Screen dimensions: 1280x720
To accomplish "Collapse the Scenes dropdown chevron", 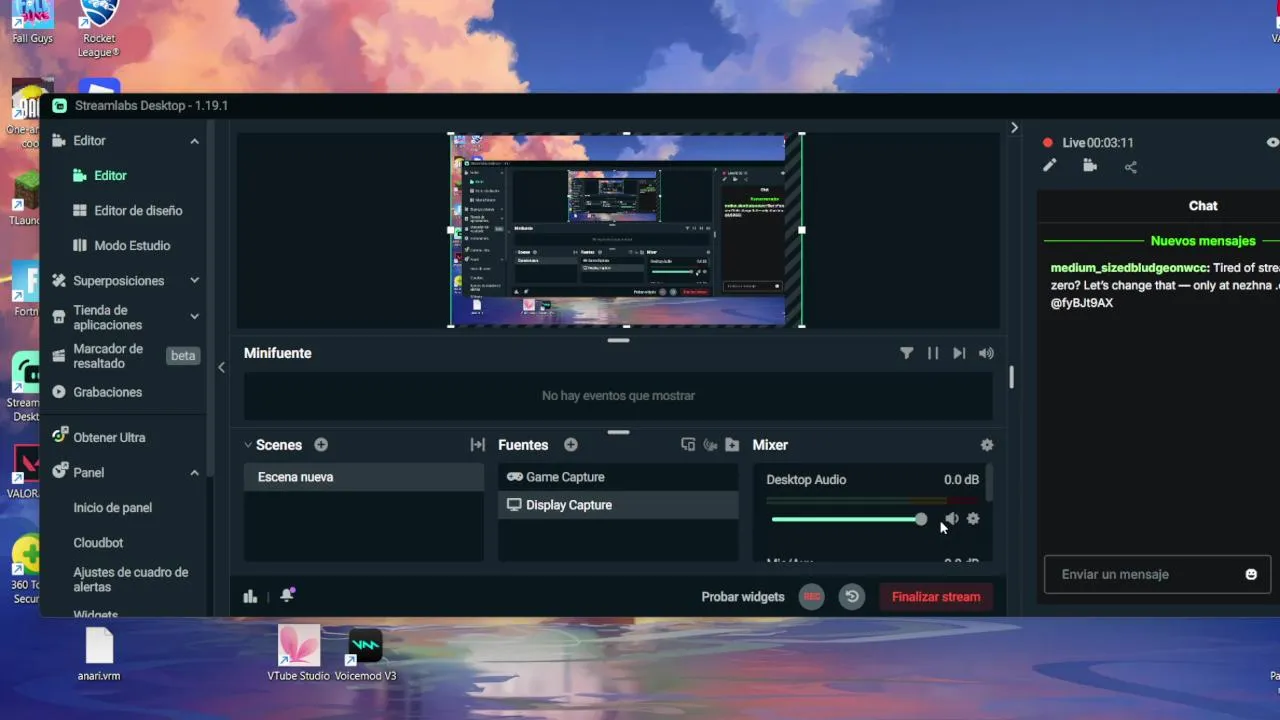I will [248, 445].
